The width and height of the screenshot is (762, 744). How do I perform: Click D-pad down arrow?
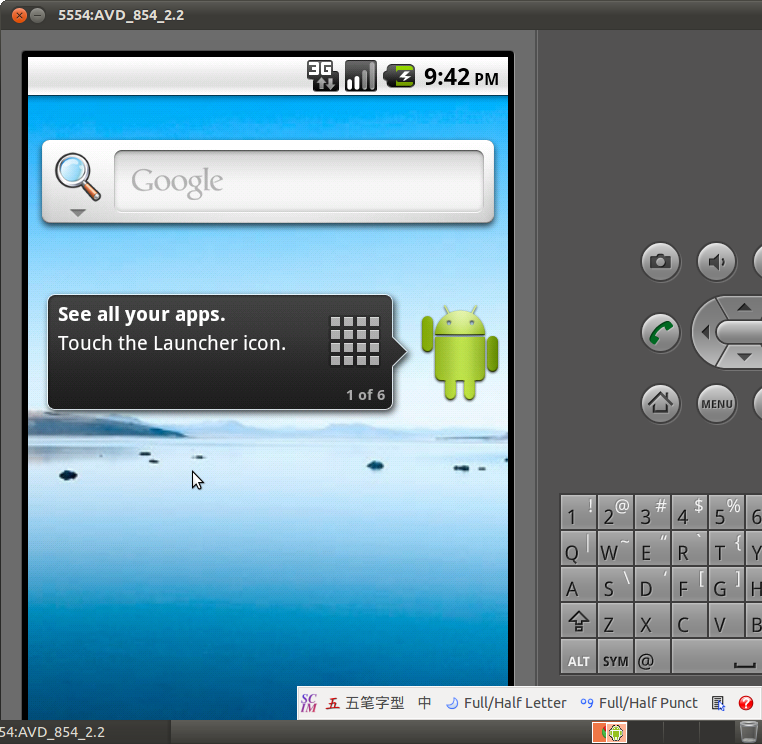pyautogui.click(x=744, y=357)
